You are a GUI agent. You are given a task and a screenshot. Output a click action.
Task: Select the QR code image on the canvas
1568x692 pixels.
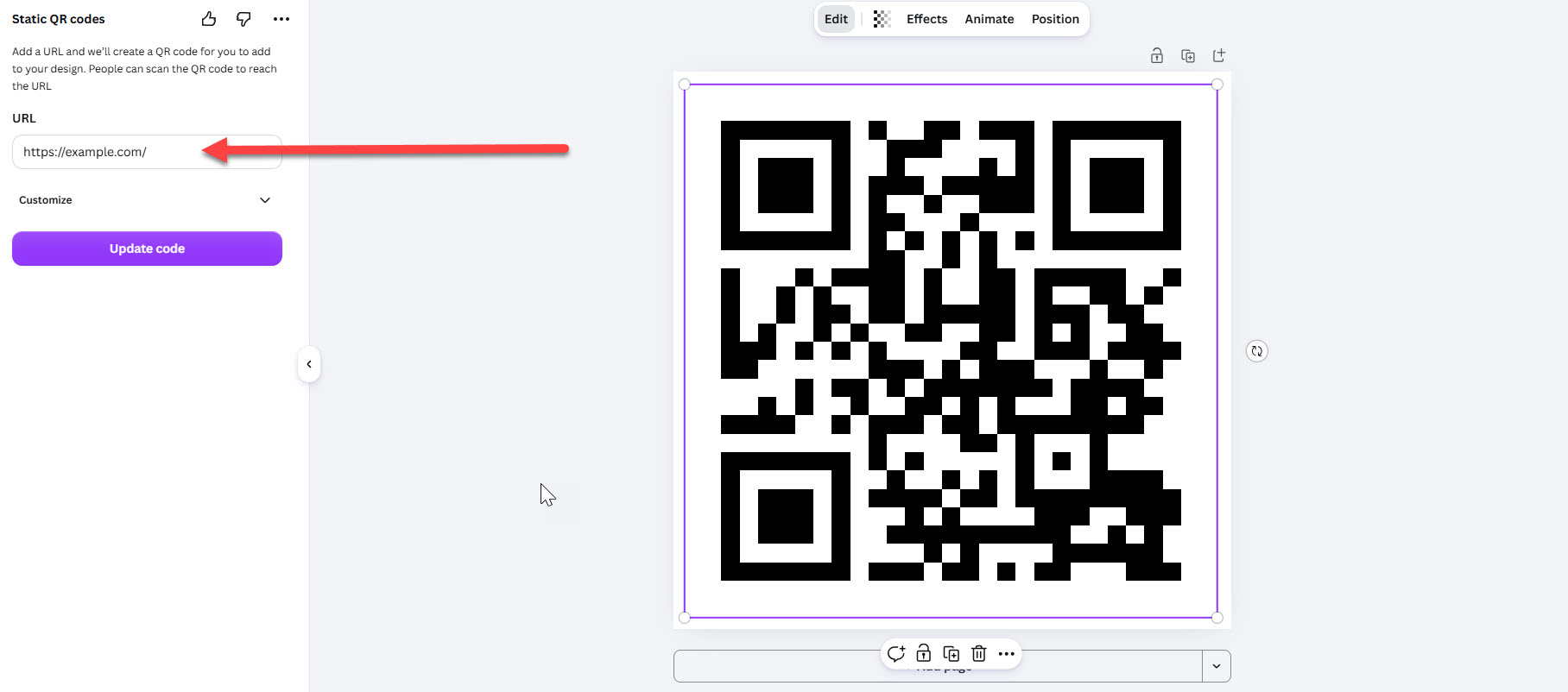(x=951, y=351)
